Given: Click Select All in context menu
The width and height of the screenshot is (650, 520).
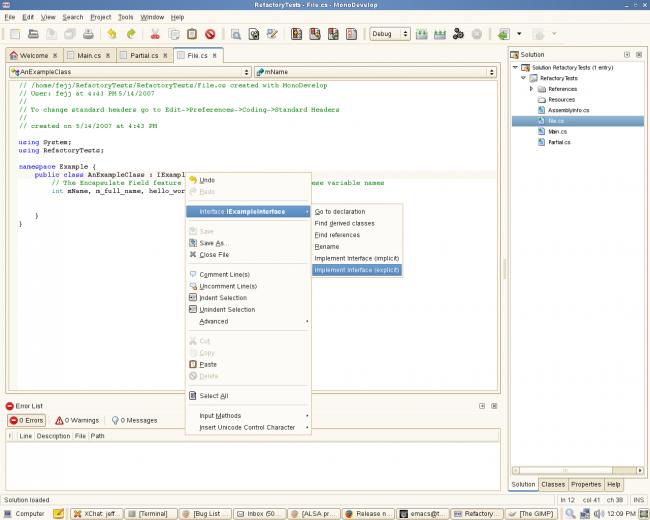Looking at the screenshot, I should (x=248, y=396).
